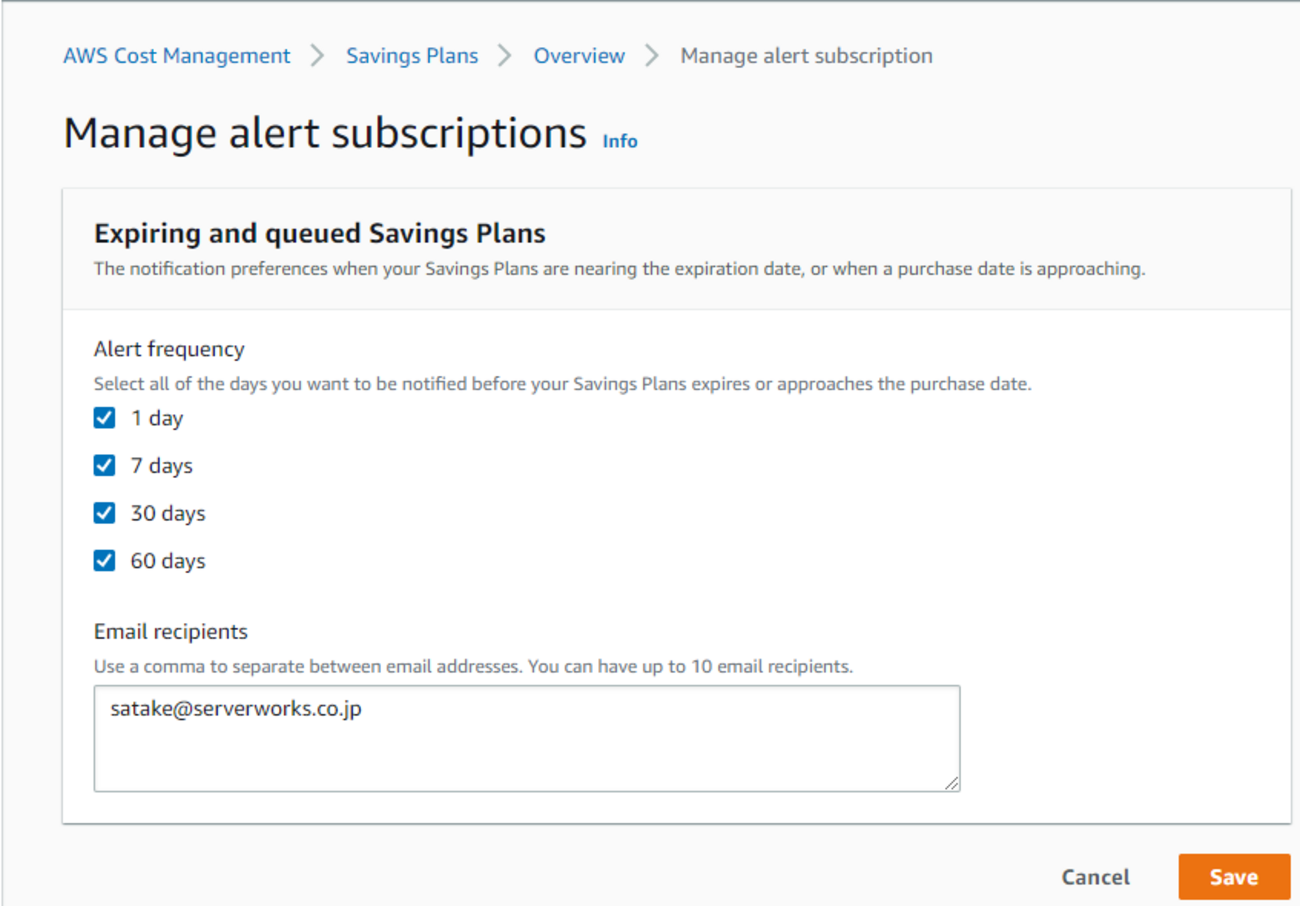
Task: Untick the 60 days alert checkbox
Action: point(104,561)
